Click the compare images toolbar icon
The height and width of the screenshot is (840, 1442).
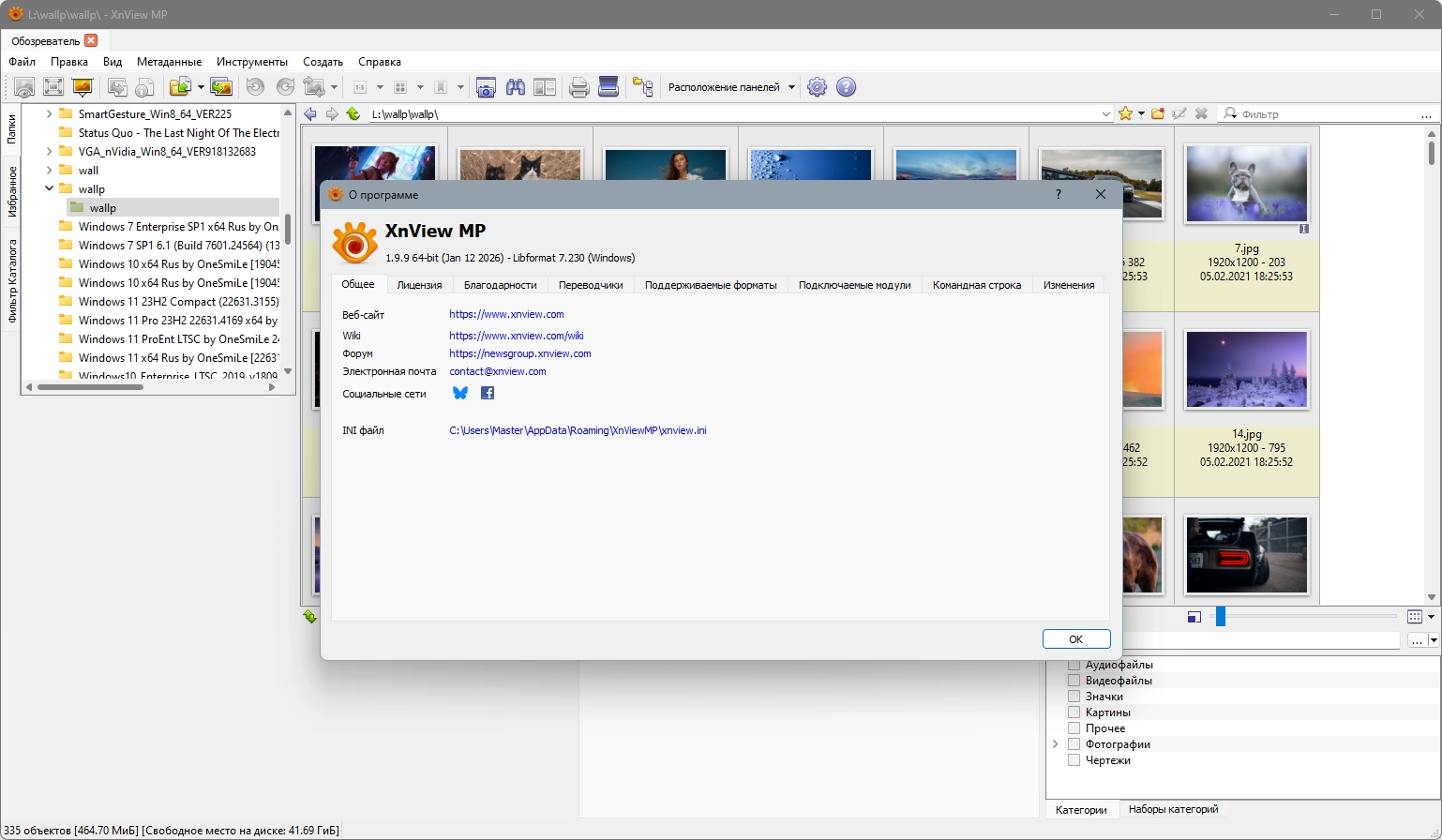[545, 87]
